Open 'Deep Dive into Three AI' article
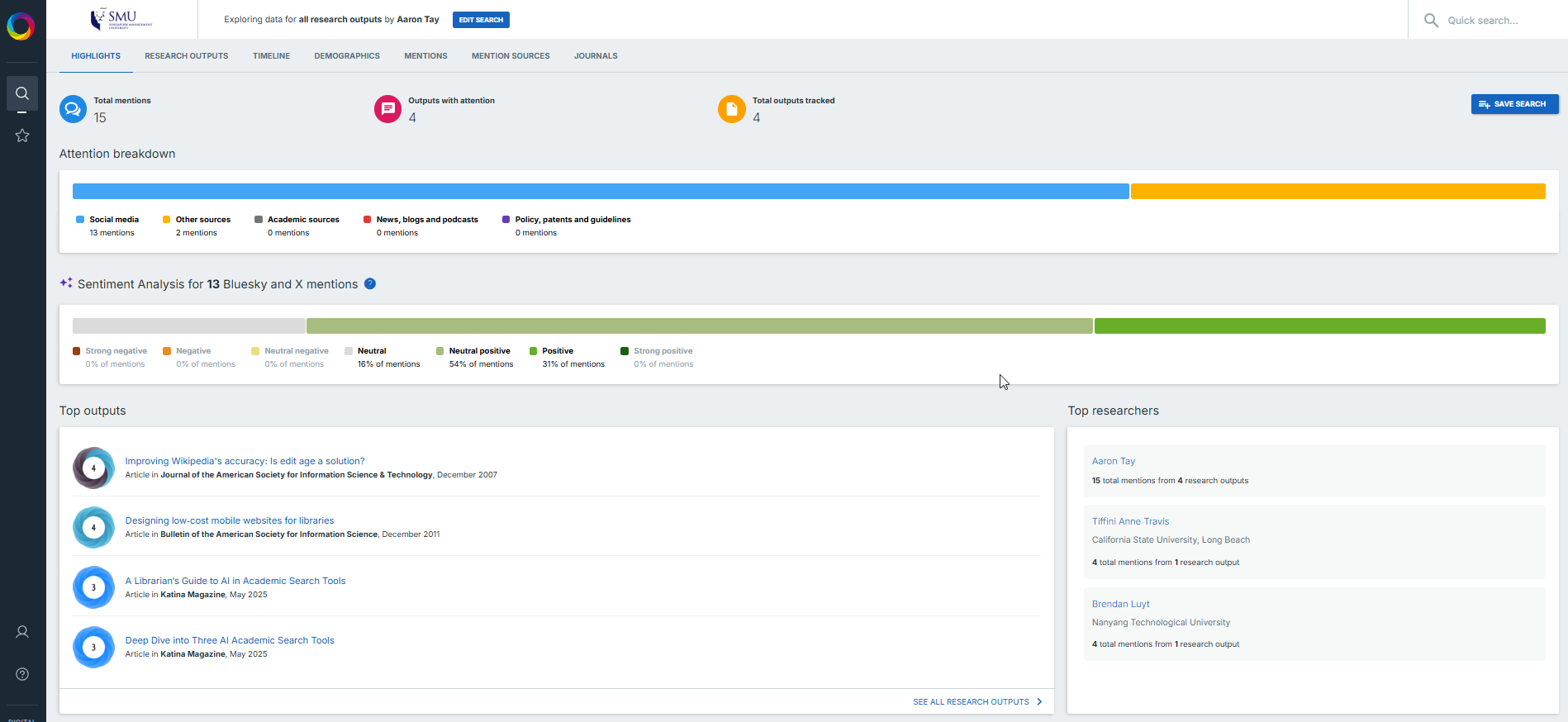Image resolution: width=1568 pixels, height=722 pixels. (x=230, y=640)
